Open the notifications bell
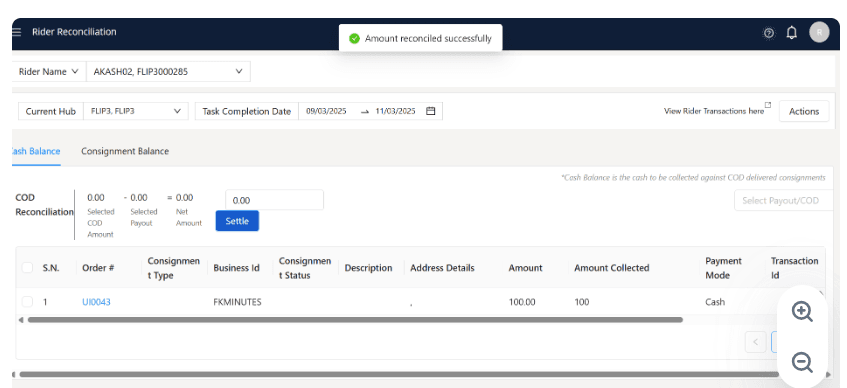847x388 pixels. 791,32
